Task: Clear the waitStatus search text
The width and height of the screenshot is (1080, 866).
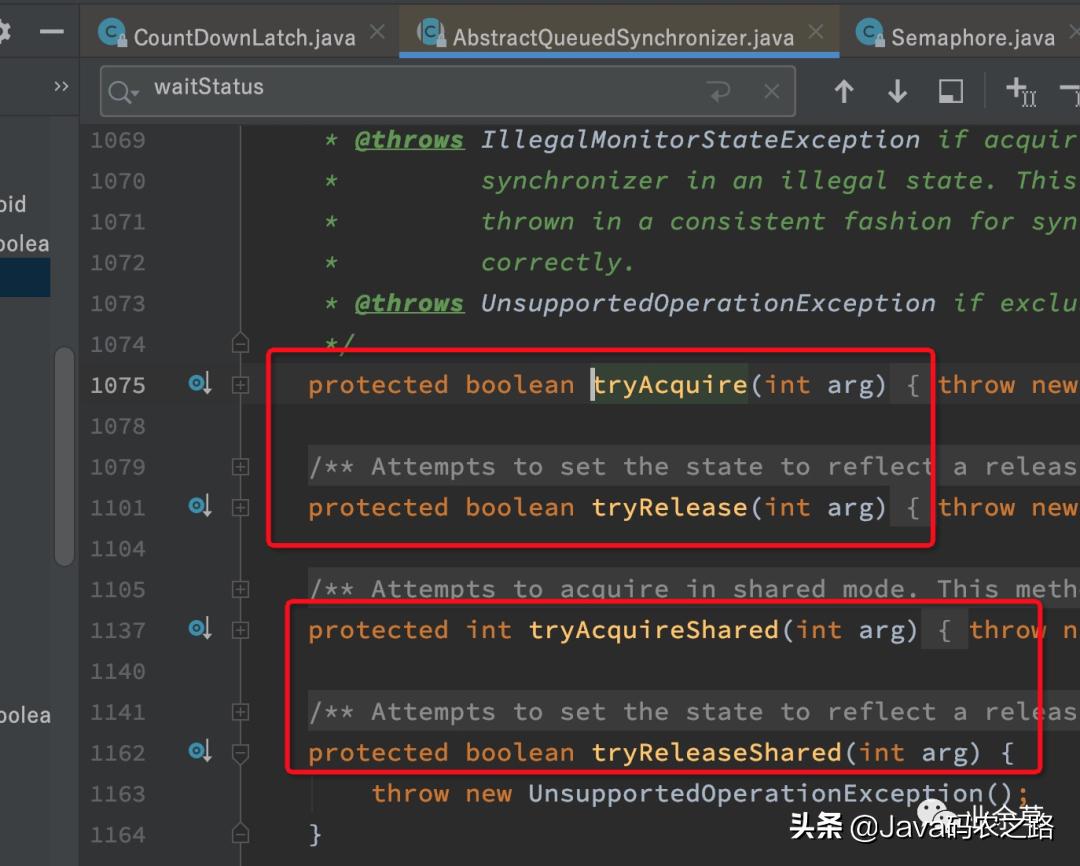Action: (771, 90)
